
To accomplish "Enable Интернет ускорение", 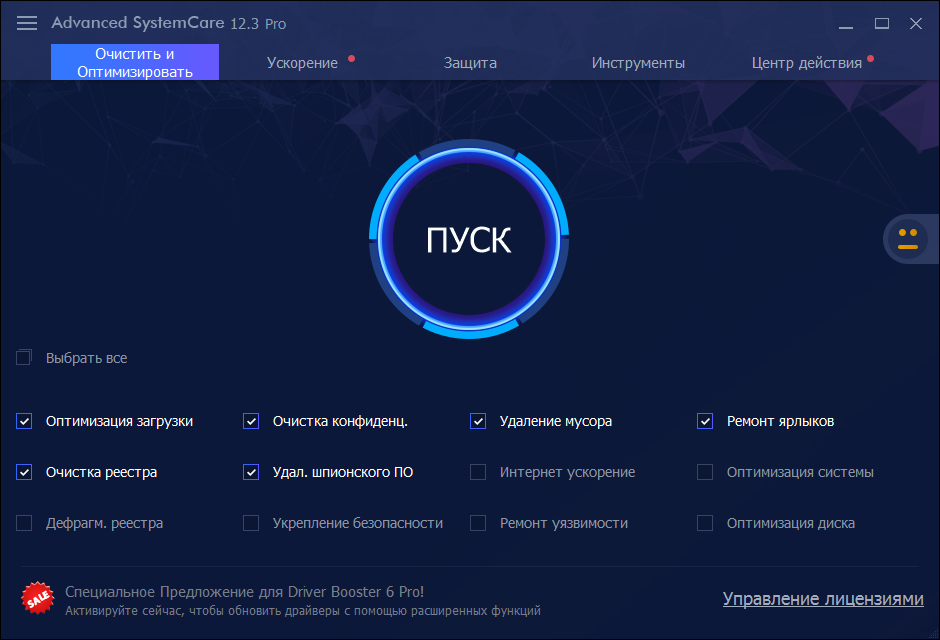I will click(x=477, y=471).
